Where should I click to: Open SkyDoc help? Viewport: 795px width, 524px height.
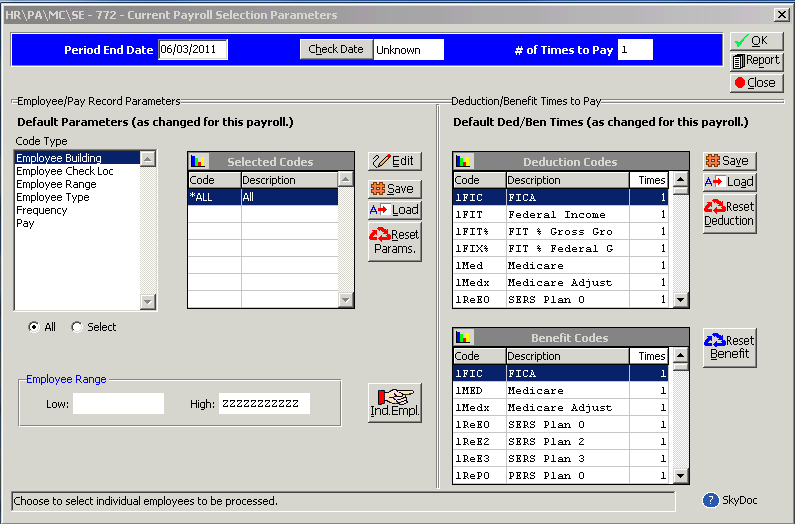(x=731, y=500)
